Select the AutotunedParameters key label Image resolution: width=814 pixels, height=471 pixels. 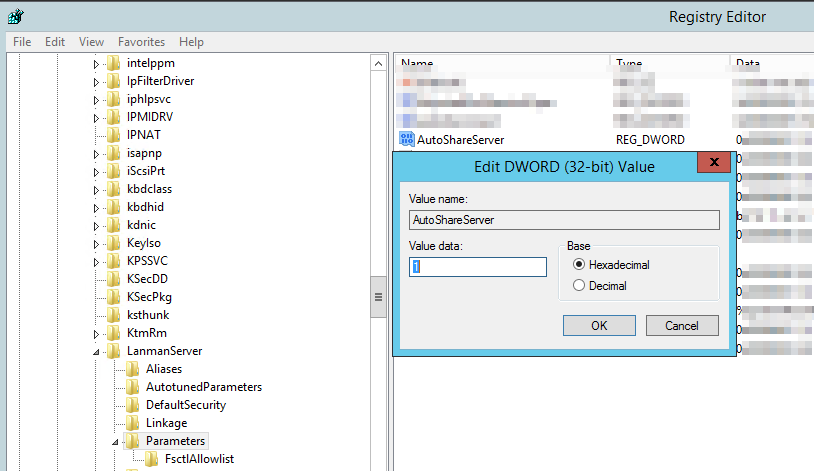[x=204, y=387]
